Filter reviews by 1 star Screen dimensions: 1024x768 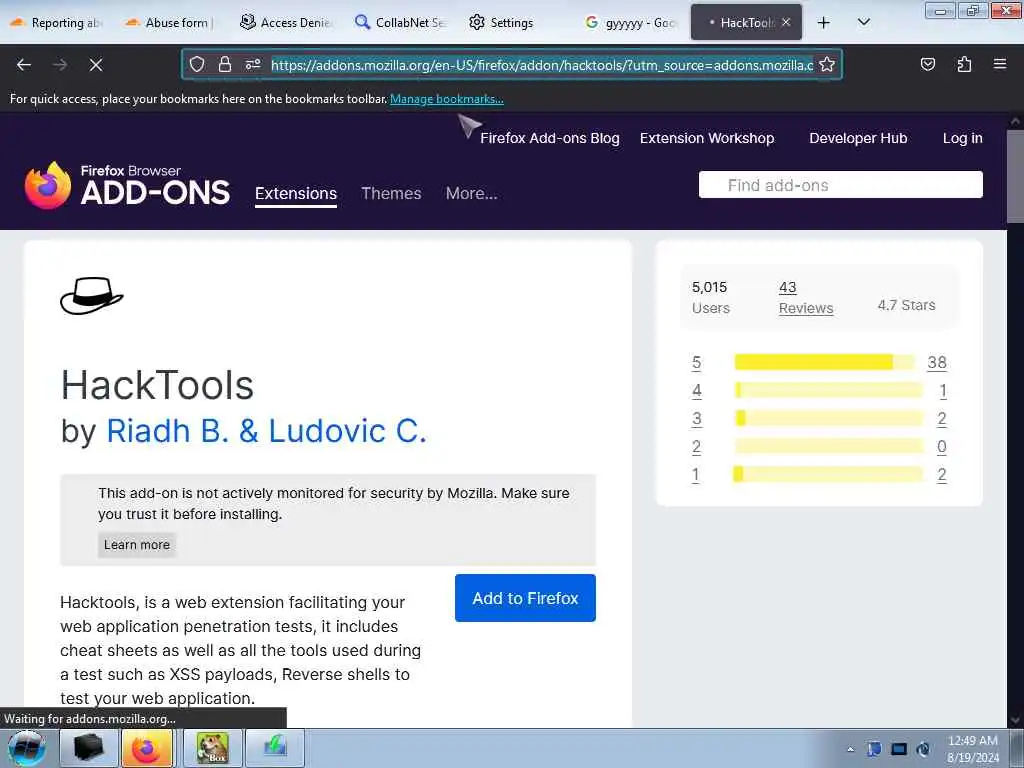pyautogui.click(x=696, y=475)
